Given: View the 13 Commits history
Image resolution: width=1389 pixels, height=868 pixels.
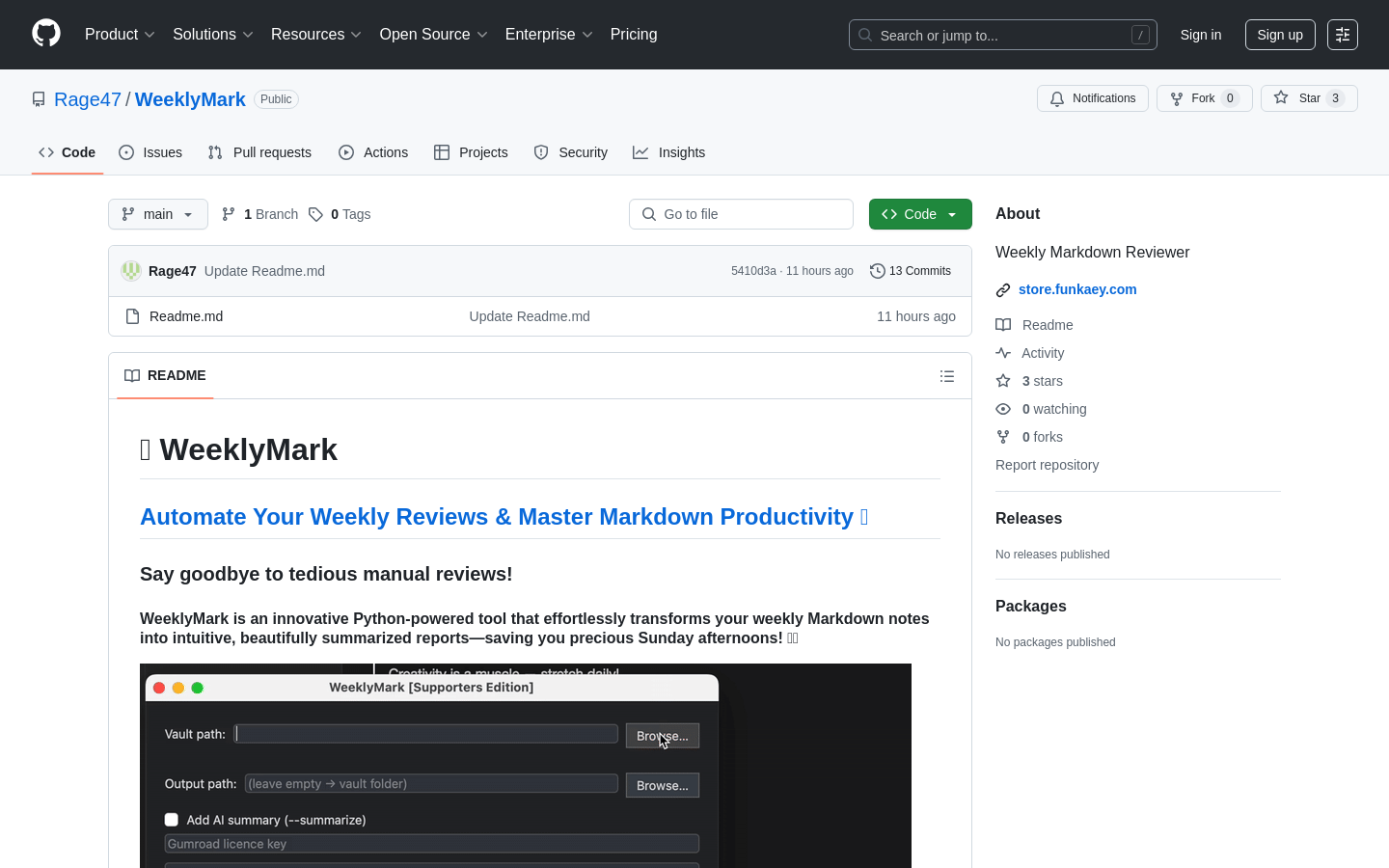Looking at the screenshot, I should pos(911,271).
